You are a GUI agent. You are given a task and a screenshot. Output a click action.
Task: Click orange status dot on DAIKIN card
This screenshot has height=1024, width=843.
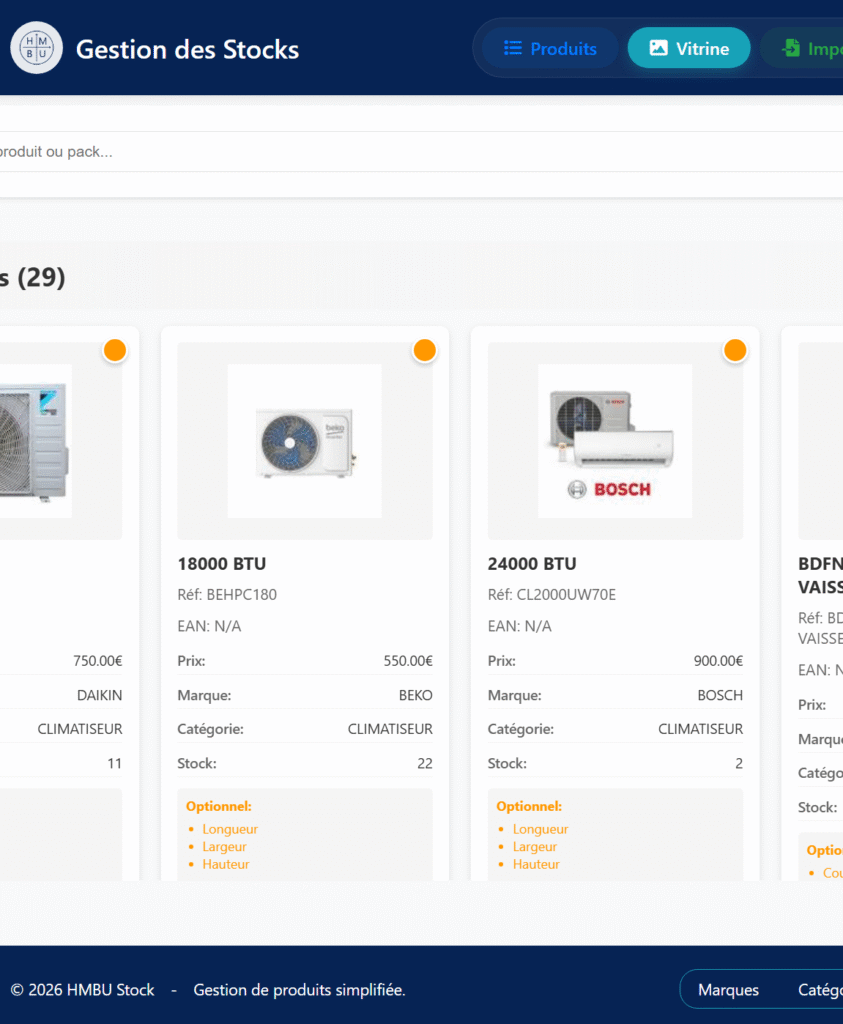(114, 351)
